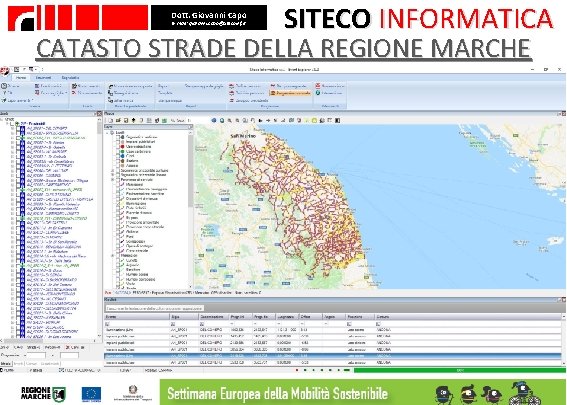Click the first progressive input field at bottom left

point(36,355)
